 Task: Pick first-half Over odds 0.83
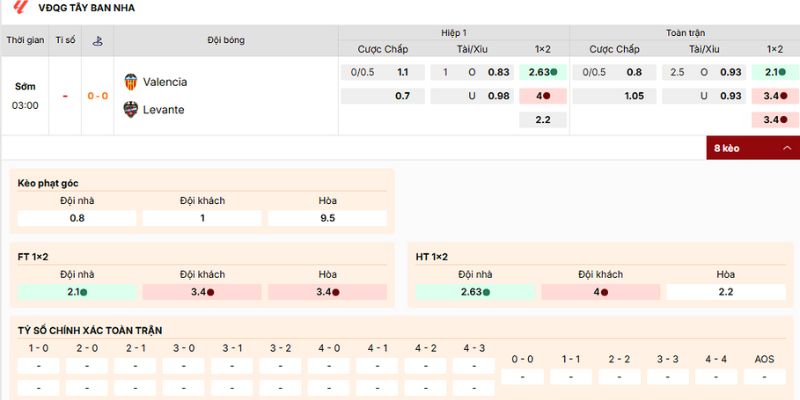point(498,72)
